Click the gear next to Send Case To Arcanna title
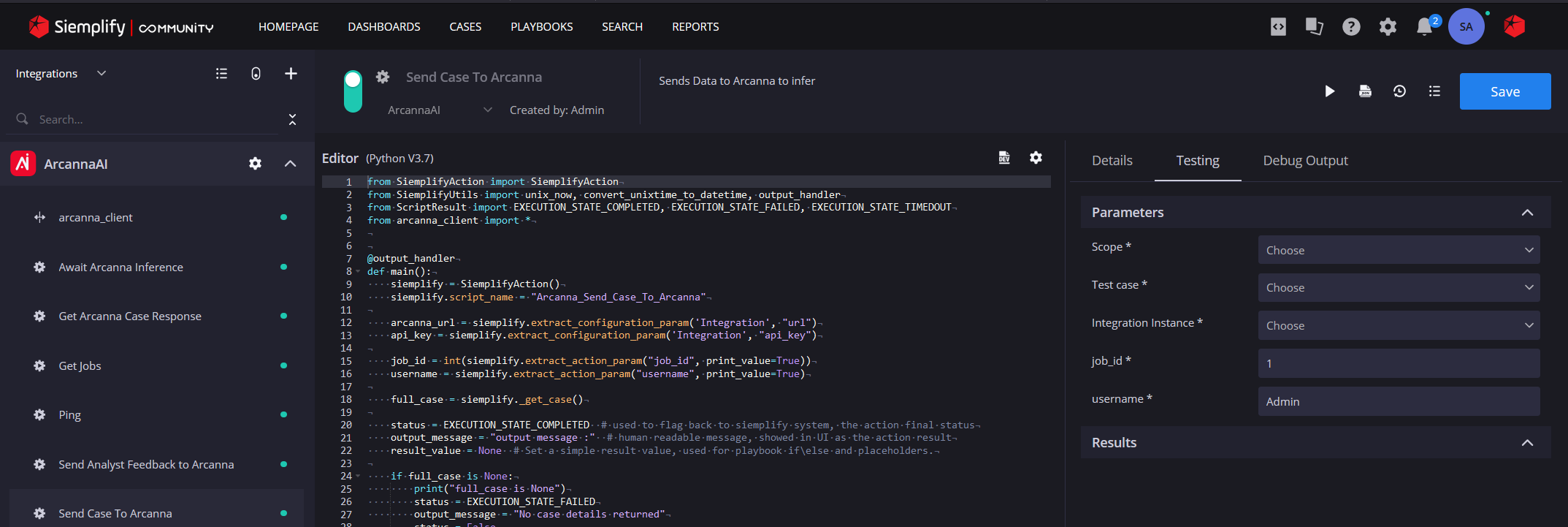This screenshot has height=527, width=1568. tap(383, 77)
